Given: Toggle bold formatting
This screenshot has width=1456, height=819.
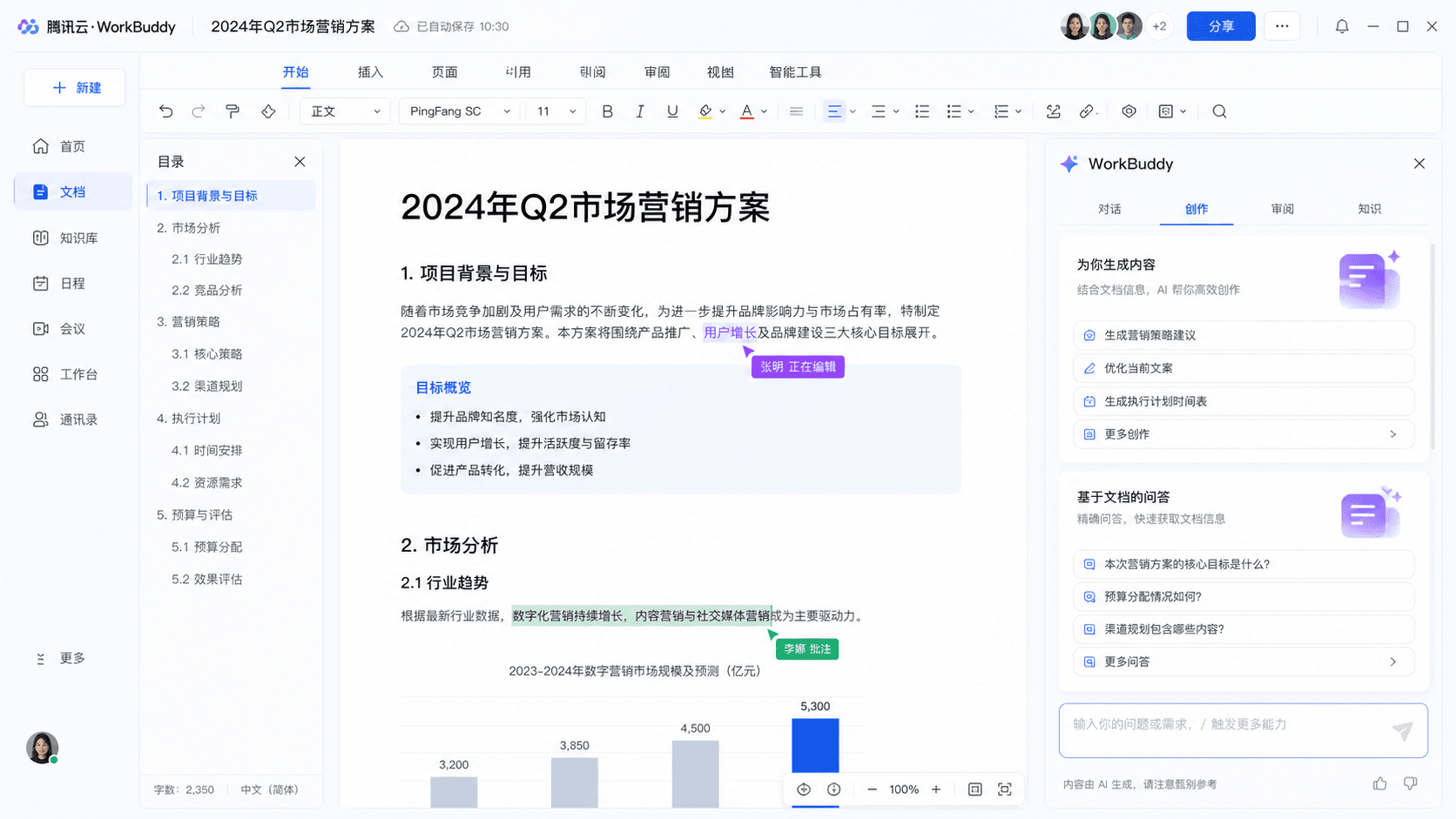Looking at the screenshot, I should pyautogui.click(x=608, y=111).
